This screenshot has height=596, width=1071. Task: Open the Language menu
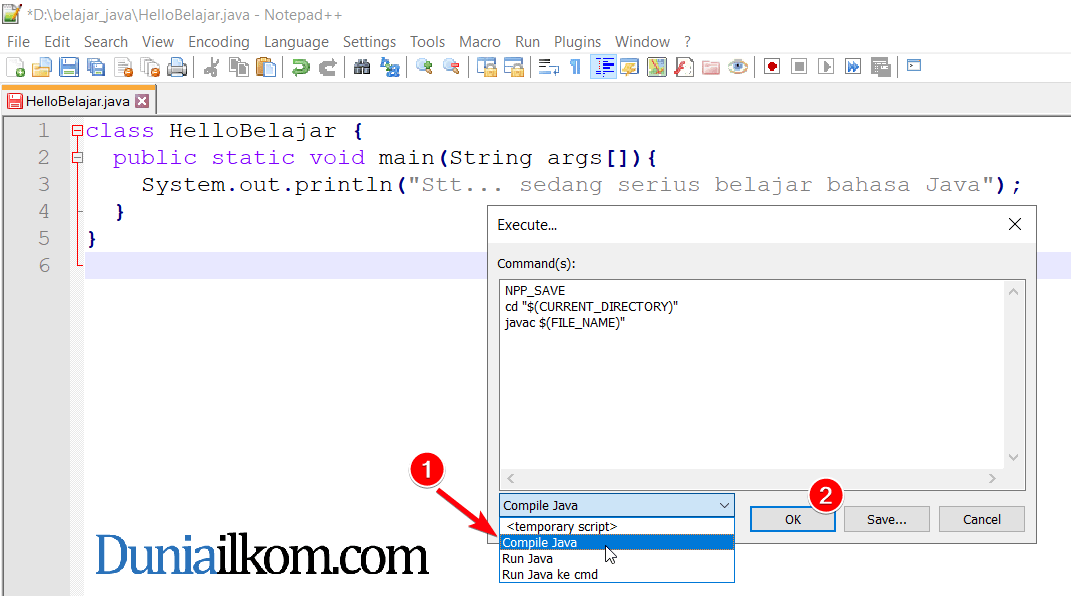296,42
